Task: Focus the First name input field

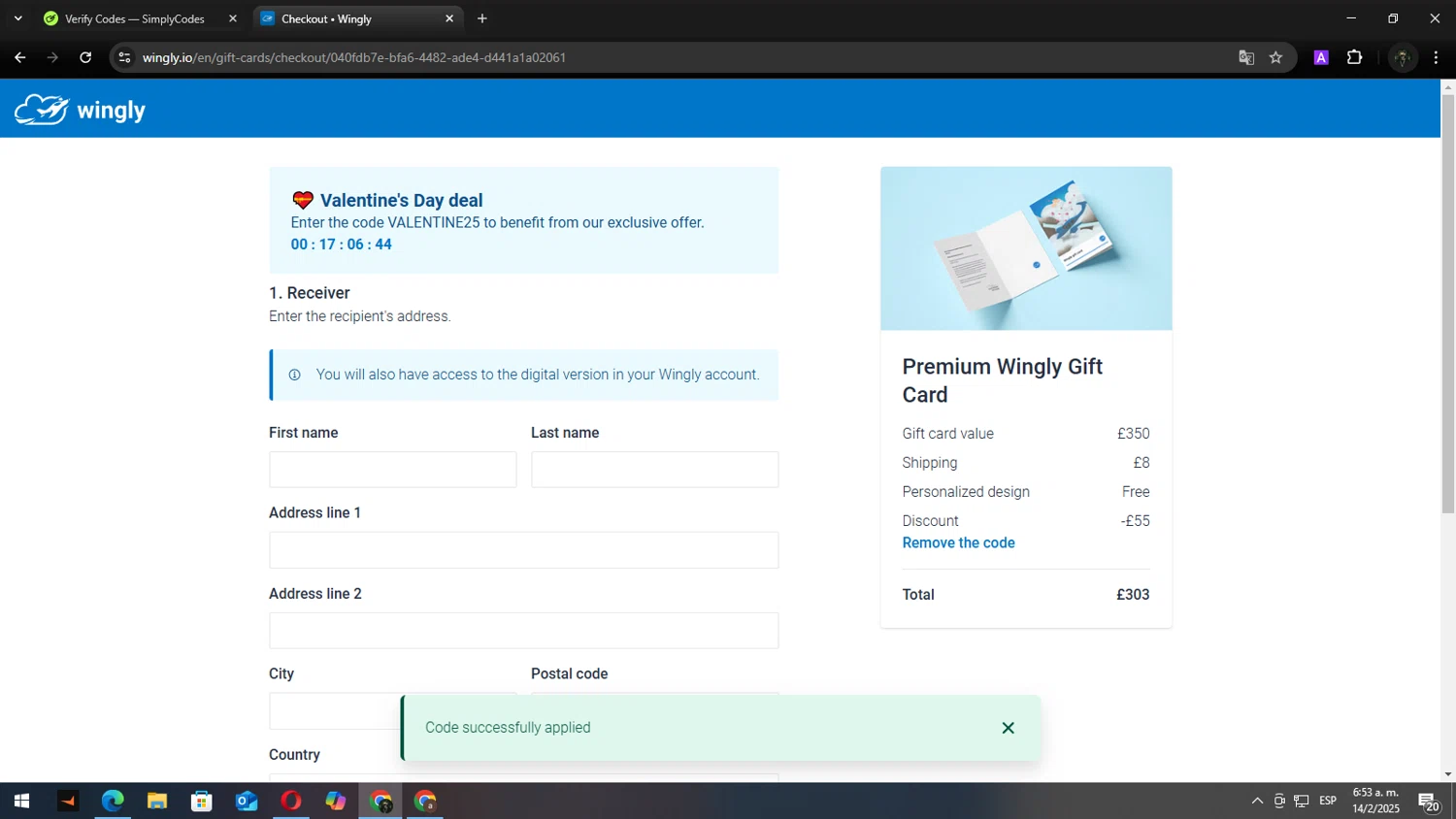Action: click(392, 470)
